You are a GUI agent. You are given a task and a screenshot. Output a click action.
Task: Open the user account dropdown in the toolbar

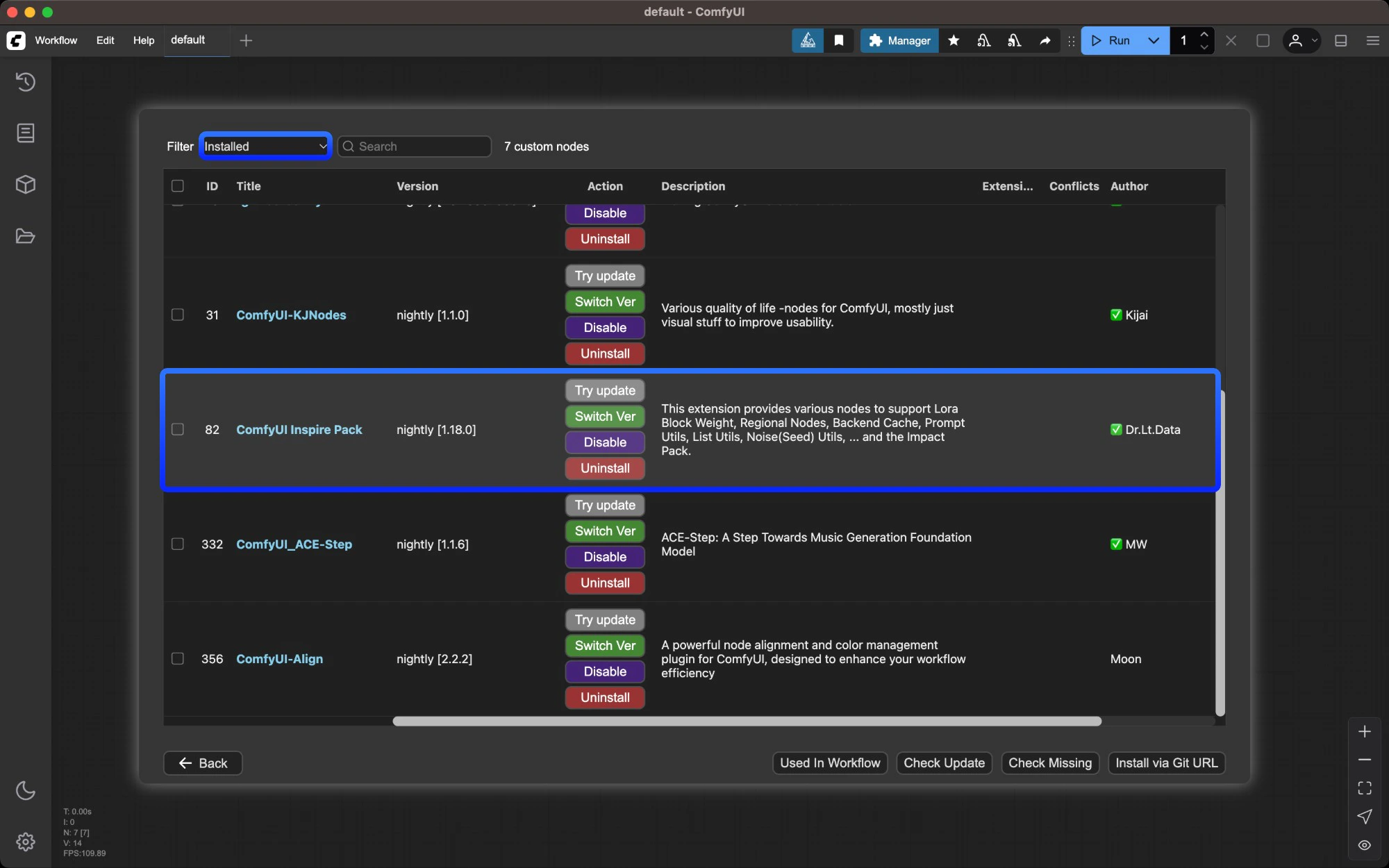(1301, 41)
